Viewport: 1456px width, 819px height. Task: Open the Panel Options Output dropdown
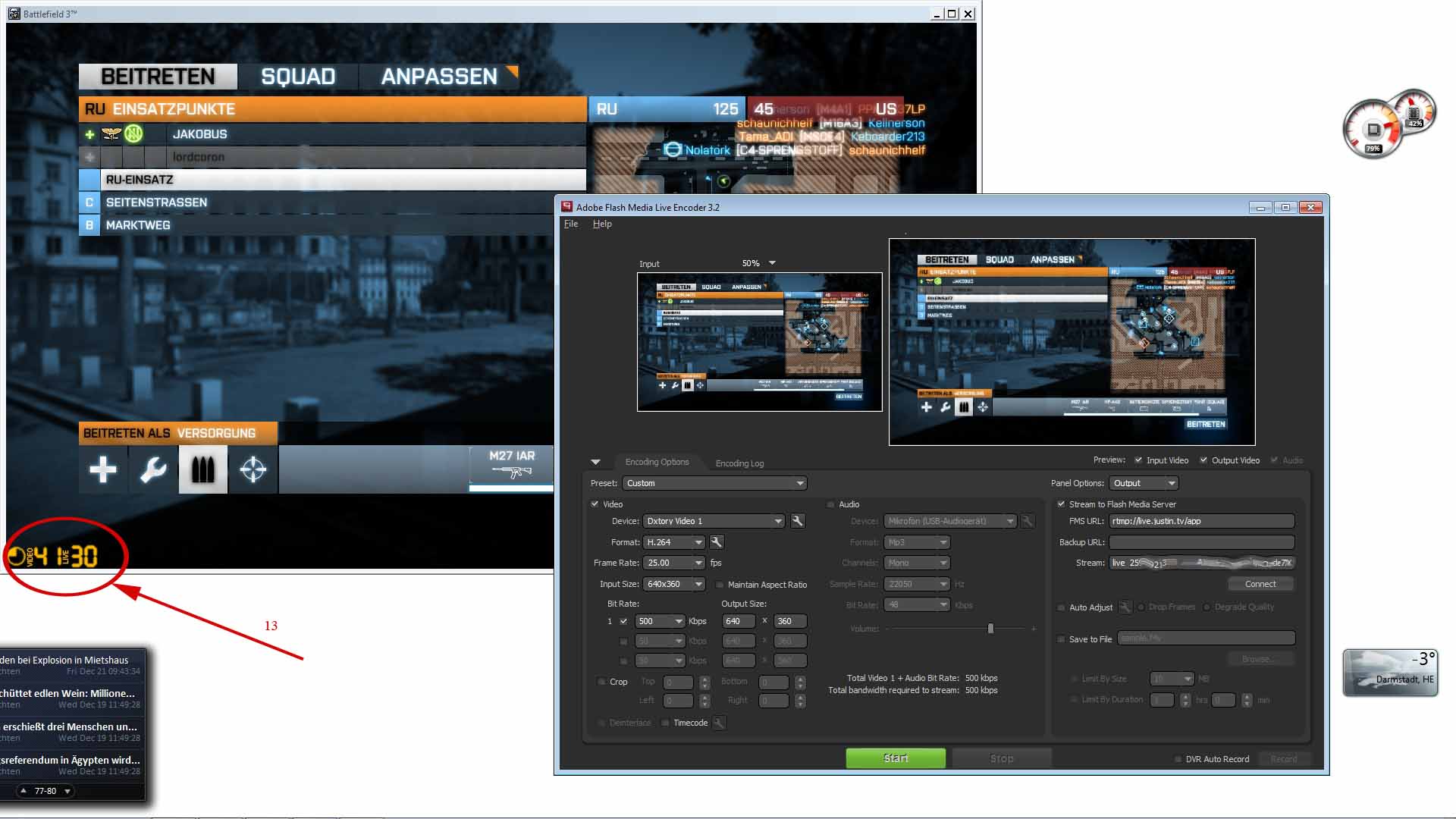1144,483
